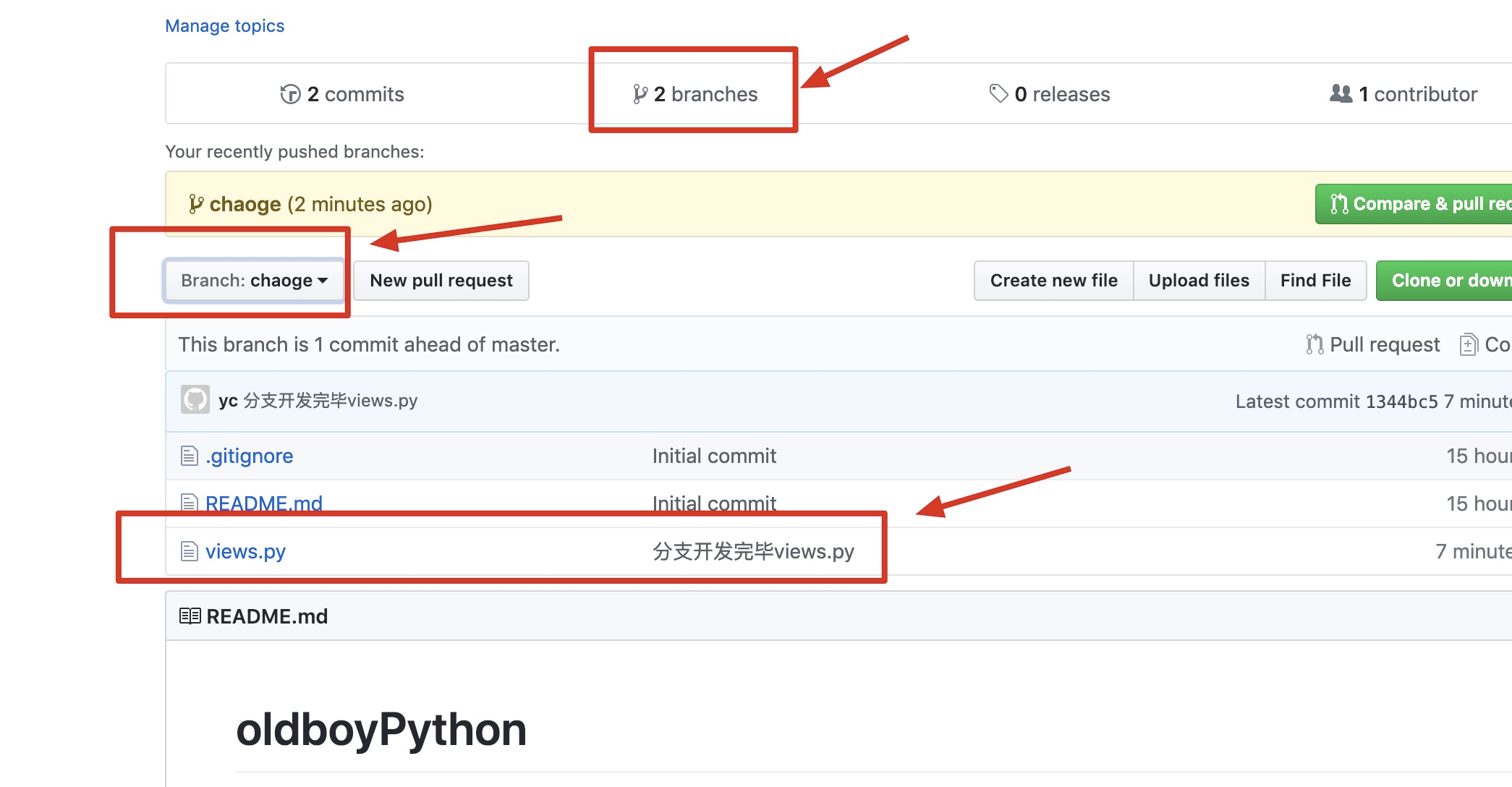The width and height of the screenshot is (1512, 787).
Task: Open the views.py file link
Action: pos(245,551)
